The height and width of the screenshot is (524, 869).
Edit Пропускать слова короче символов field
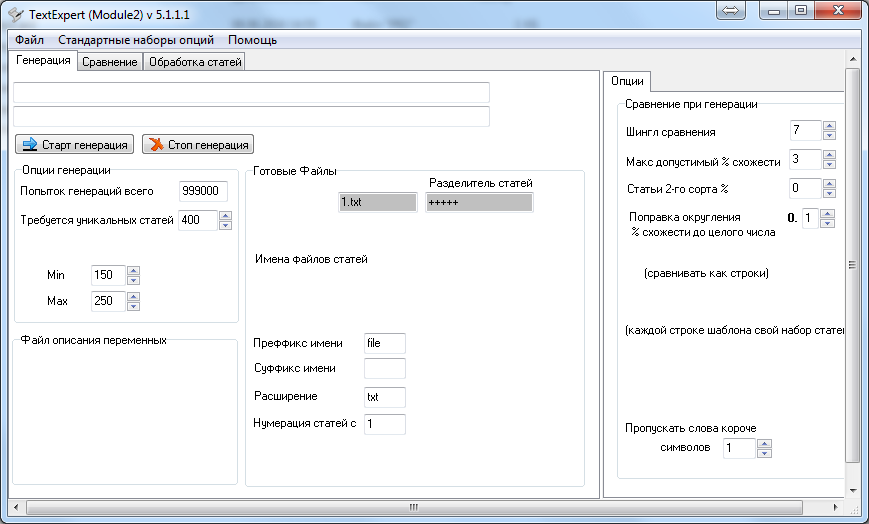click(x=739, y=448)
